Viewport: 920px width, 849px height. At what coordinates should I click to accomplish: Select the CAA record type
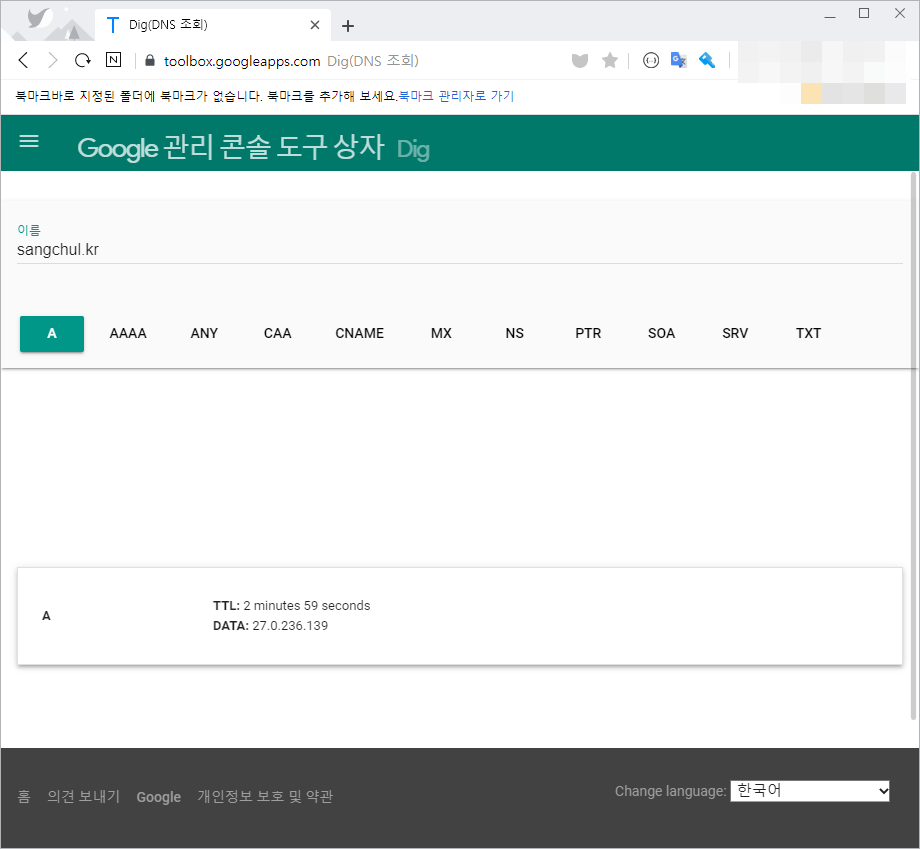[278, 334]
